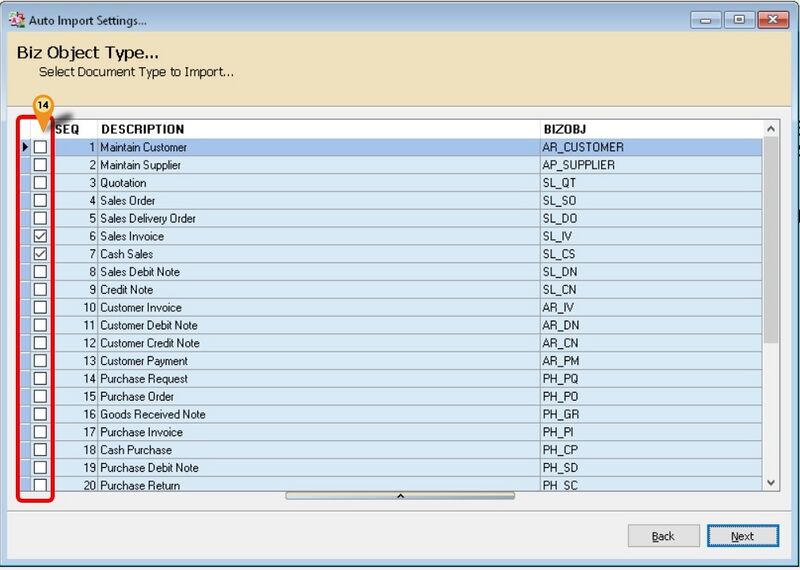Check the Maintain Customer checkbox
The width and height of the screenshot is (800, 570).
click(41, 148)
